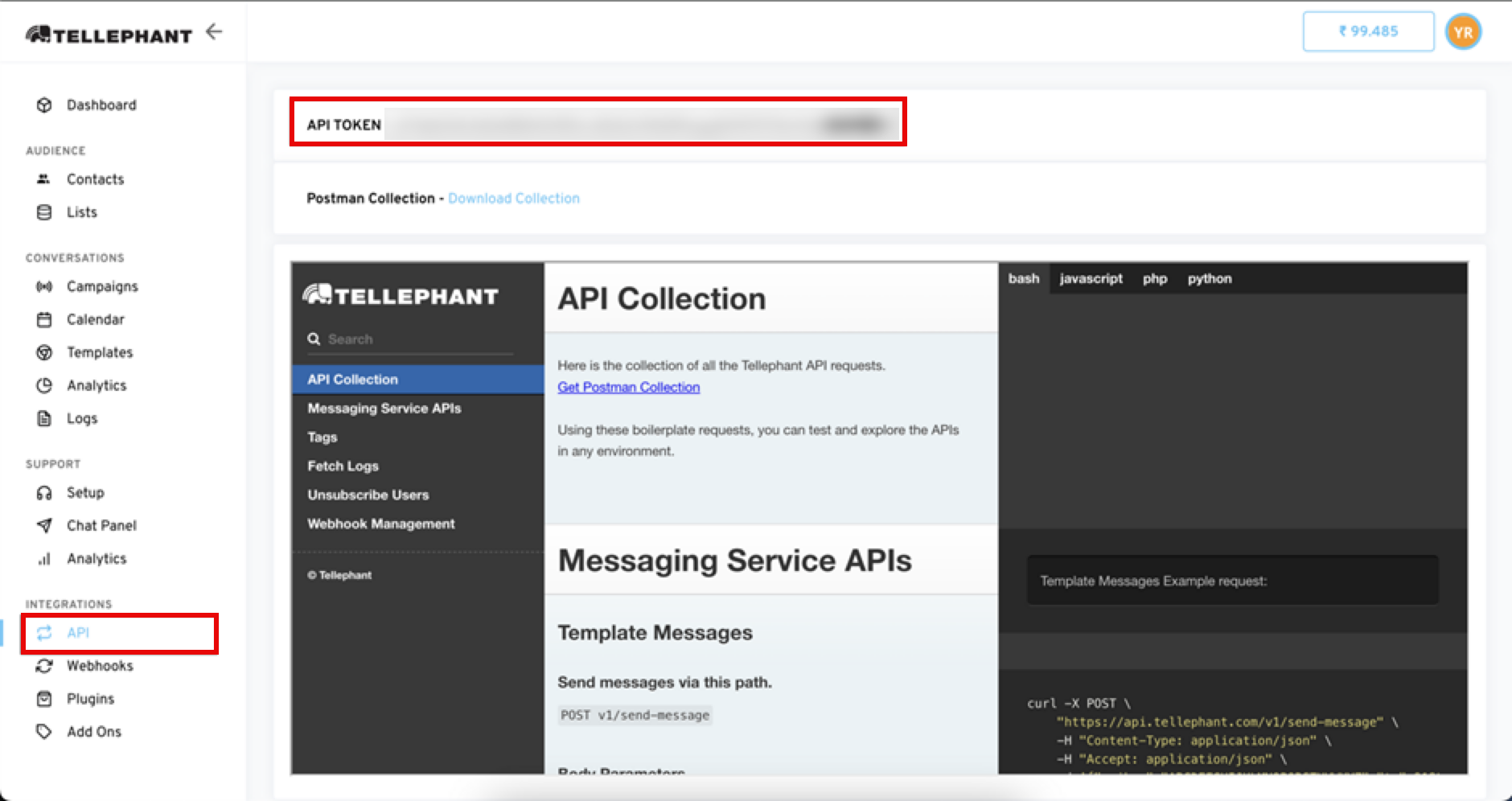
Task: Click the Webhooks refresh icon
Action: [44, 666]
